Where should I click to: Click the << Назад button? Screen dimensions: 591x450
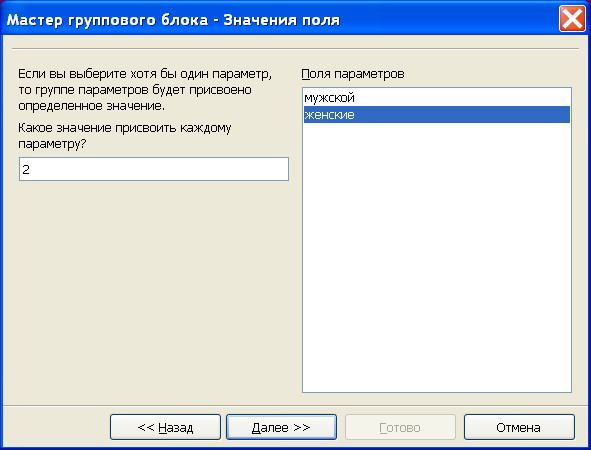pyautogui.click(x=165, y=427)
